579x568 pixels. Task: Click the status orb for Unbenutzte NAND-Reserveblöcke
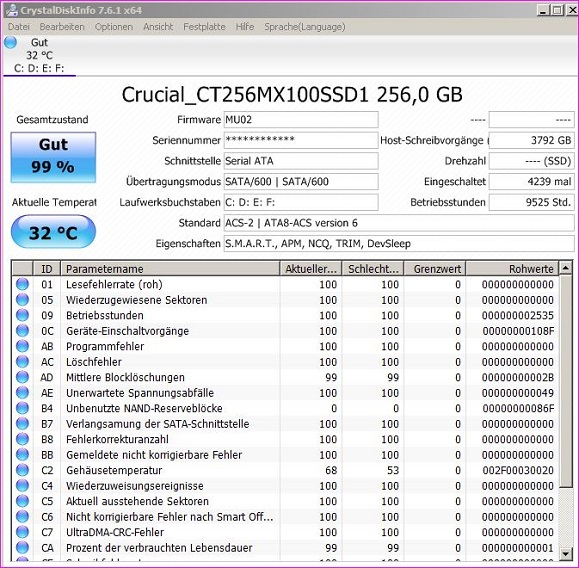22,408
